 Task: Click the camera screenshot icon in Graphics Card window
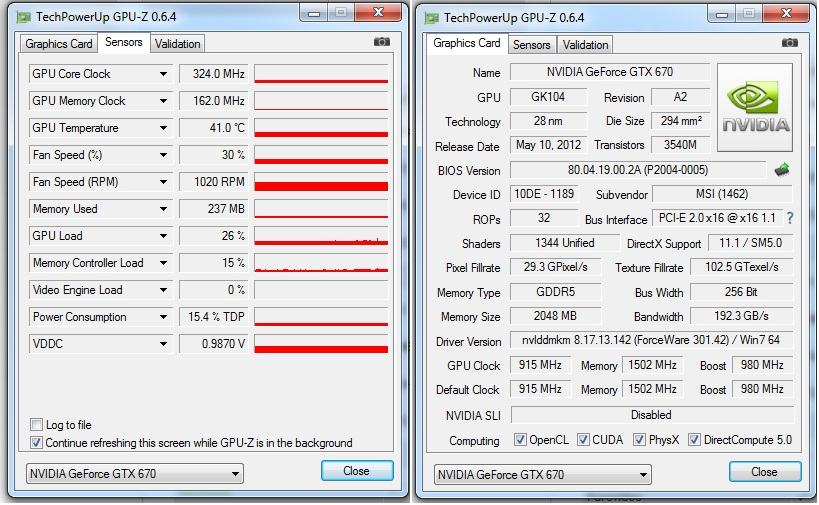790,42
